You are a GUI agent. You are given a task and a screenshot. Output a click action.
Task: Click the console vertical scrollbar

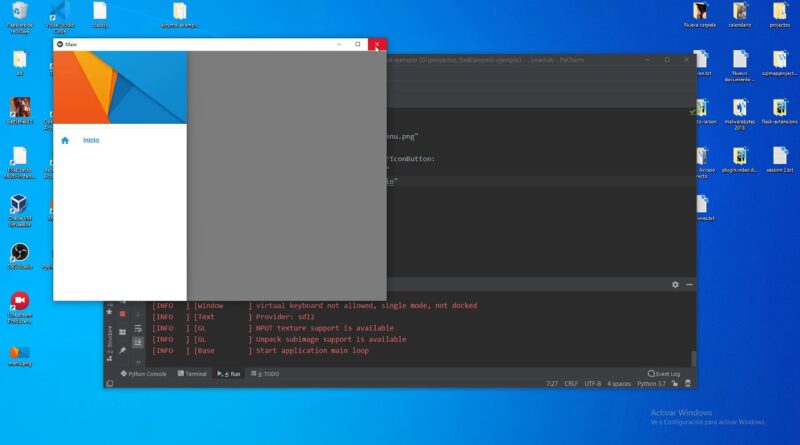click(693, 359)
